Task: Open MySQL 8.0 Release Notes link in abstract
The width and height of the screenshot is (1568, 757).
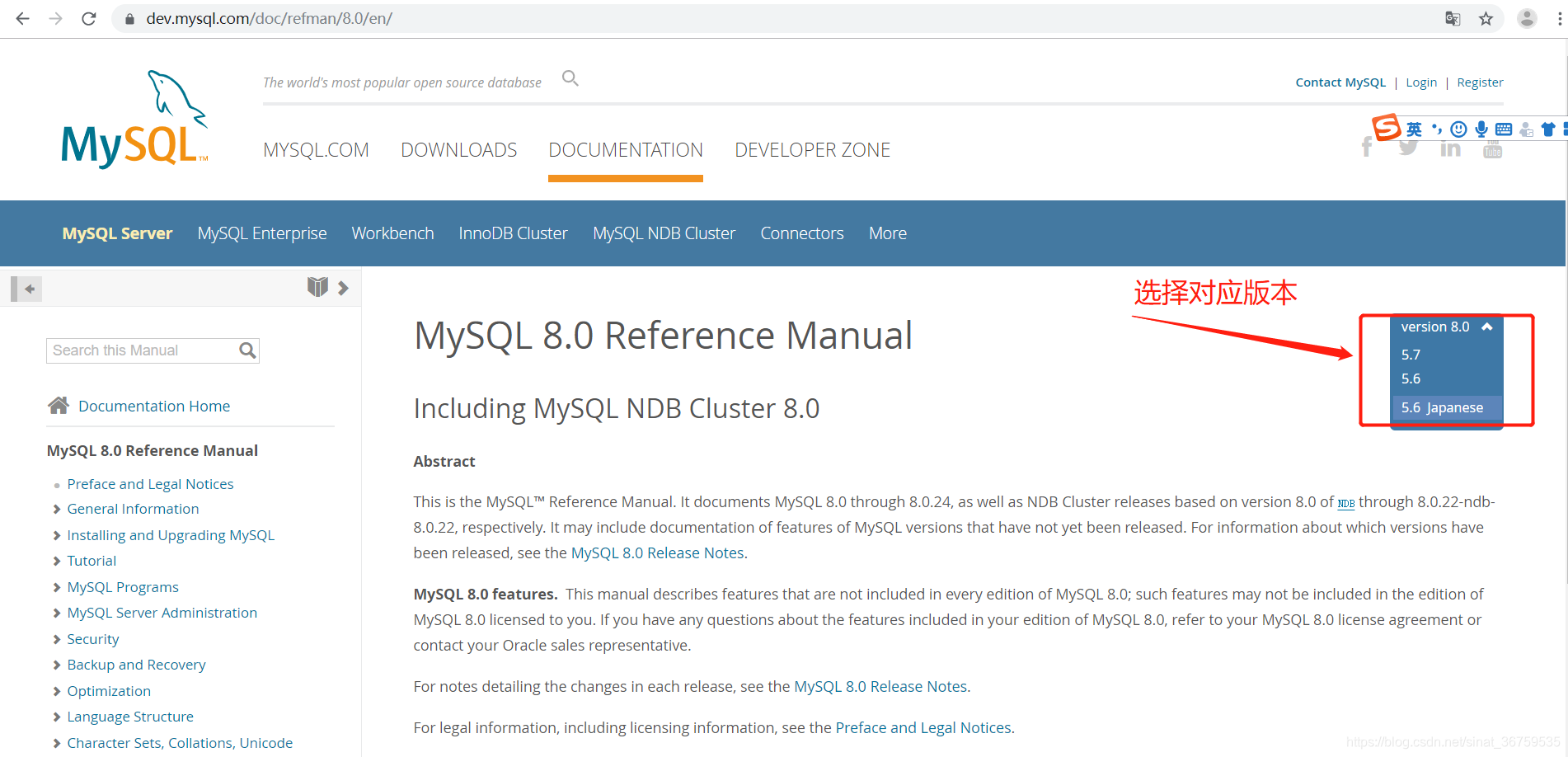Action: [657, 552]
